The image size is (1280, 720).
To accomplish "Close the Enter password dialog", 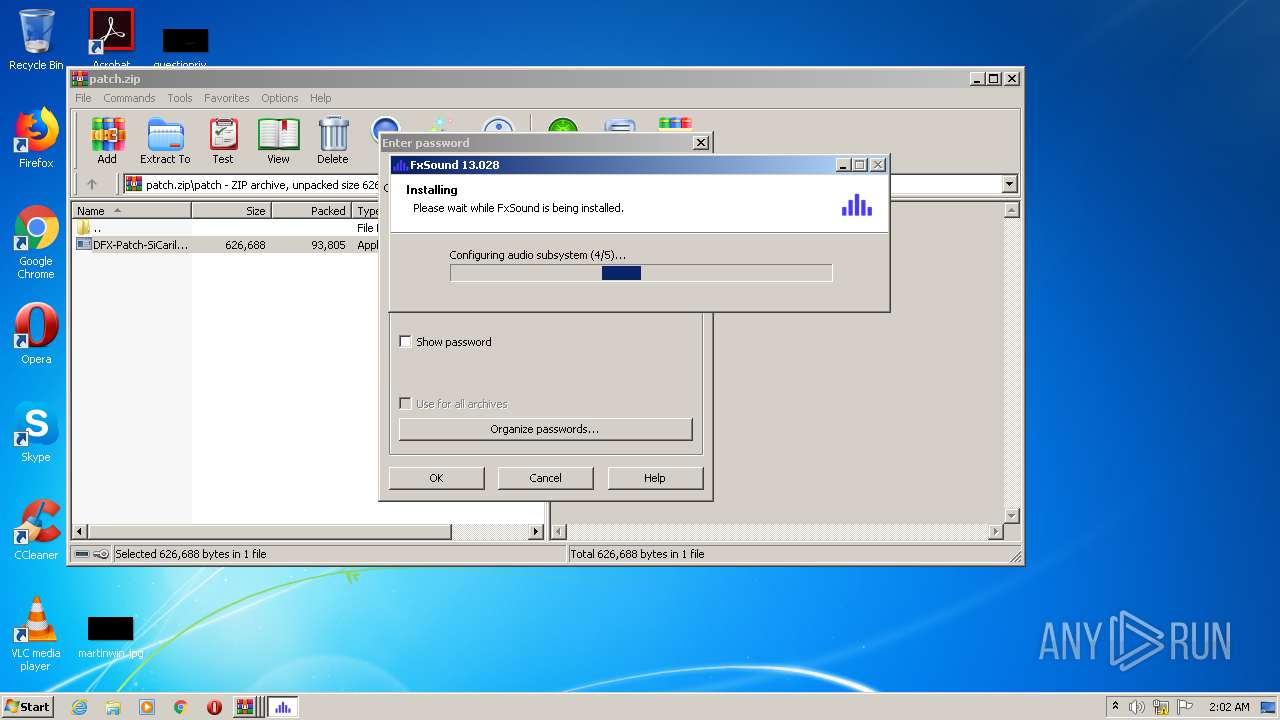I will pos(701,143).
